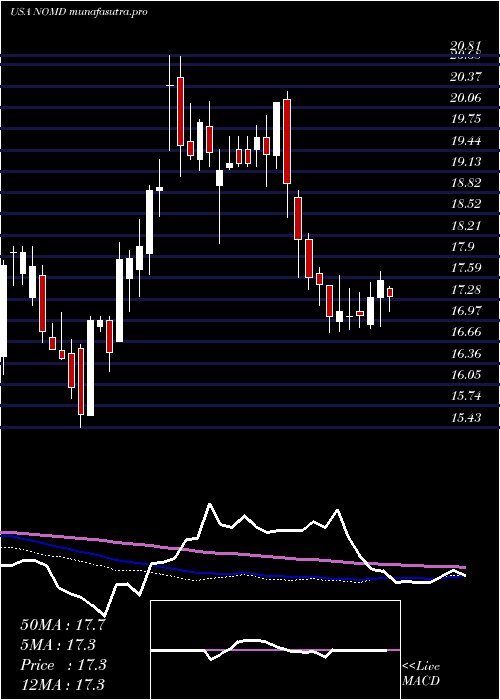Click the 19.13 price axis label

coord(466,162)
